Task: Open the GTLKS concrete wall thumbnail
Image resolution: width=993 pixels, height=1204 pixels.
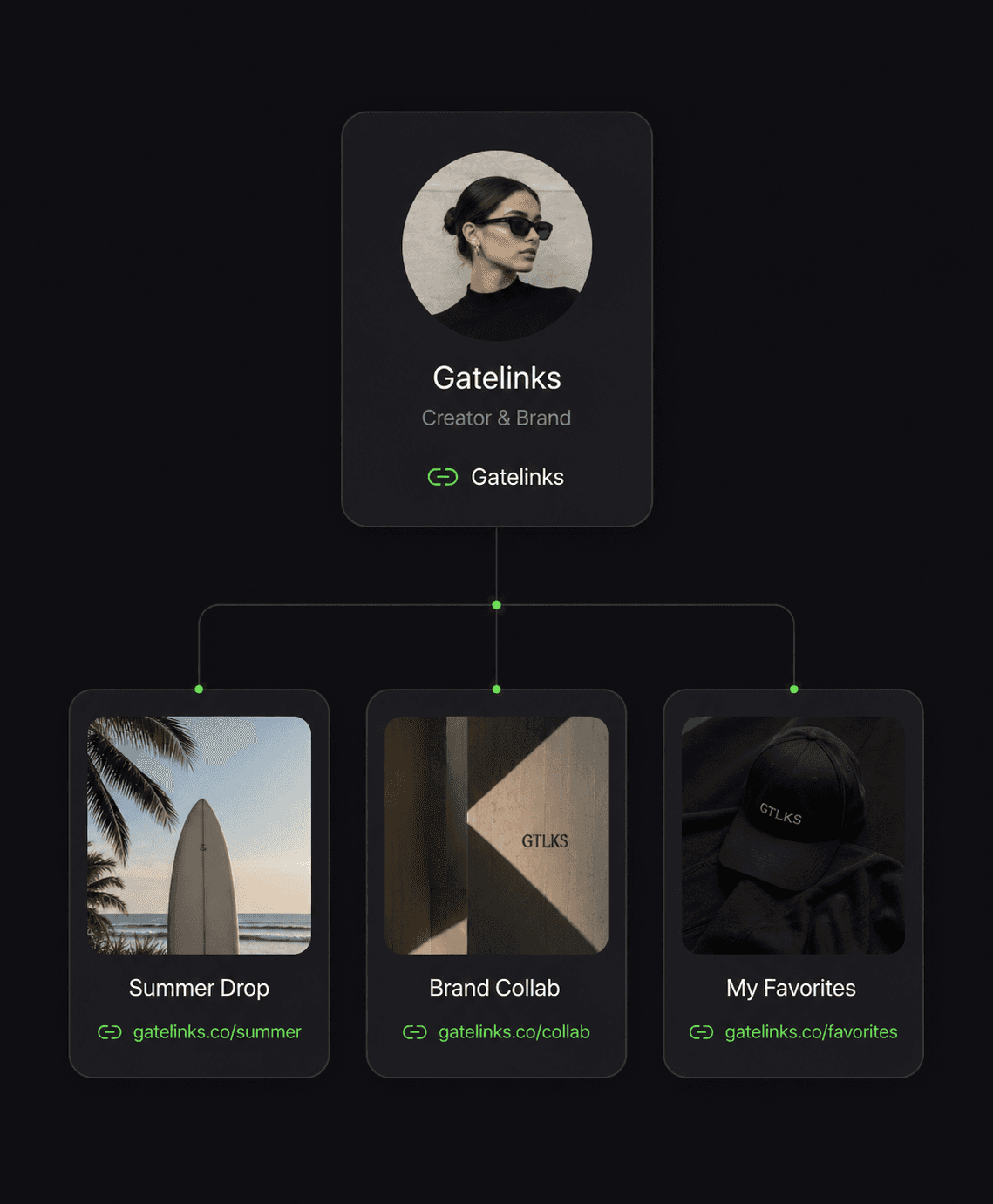Action: point(496,835)
